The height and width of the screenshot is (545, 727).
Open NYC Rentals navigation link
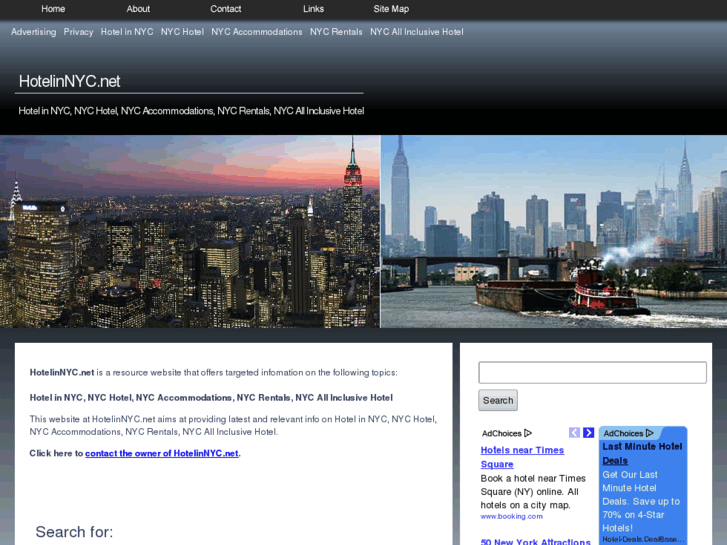[336, 32]
